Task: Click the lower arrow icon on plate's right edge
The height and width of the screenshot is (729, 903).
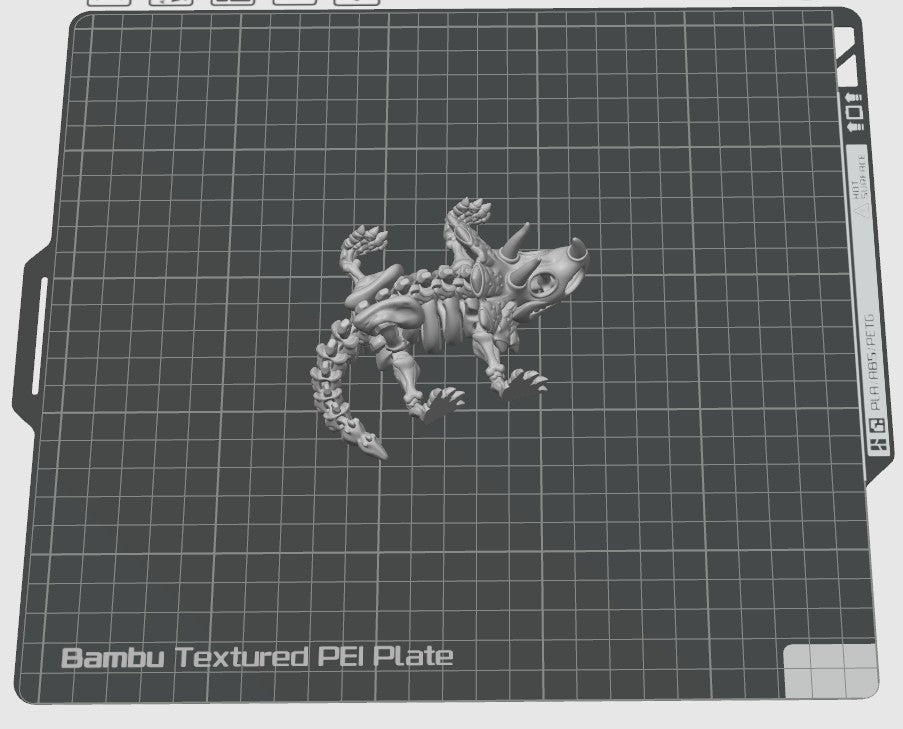Action: pos(855,127)
